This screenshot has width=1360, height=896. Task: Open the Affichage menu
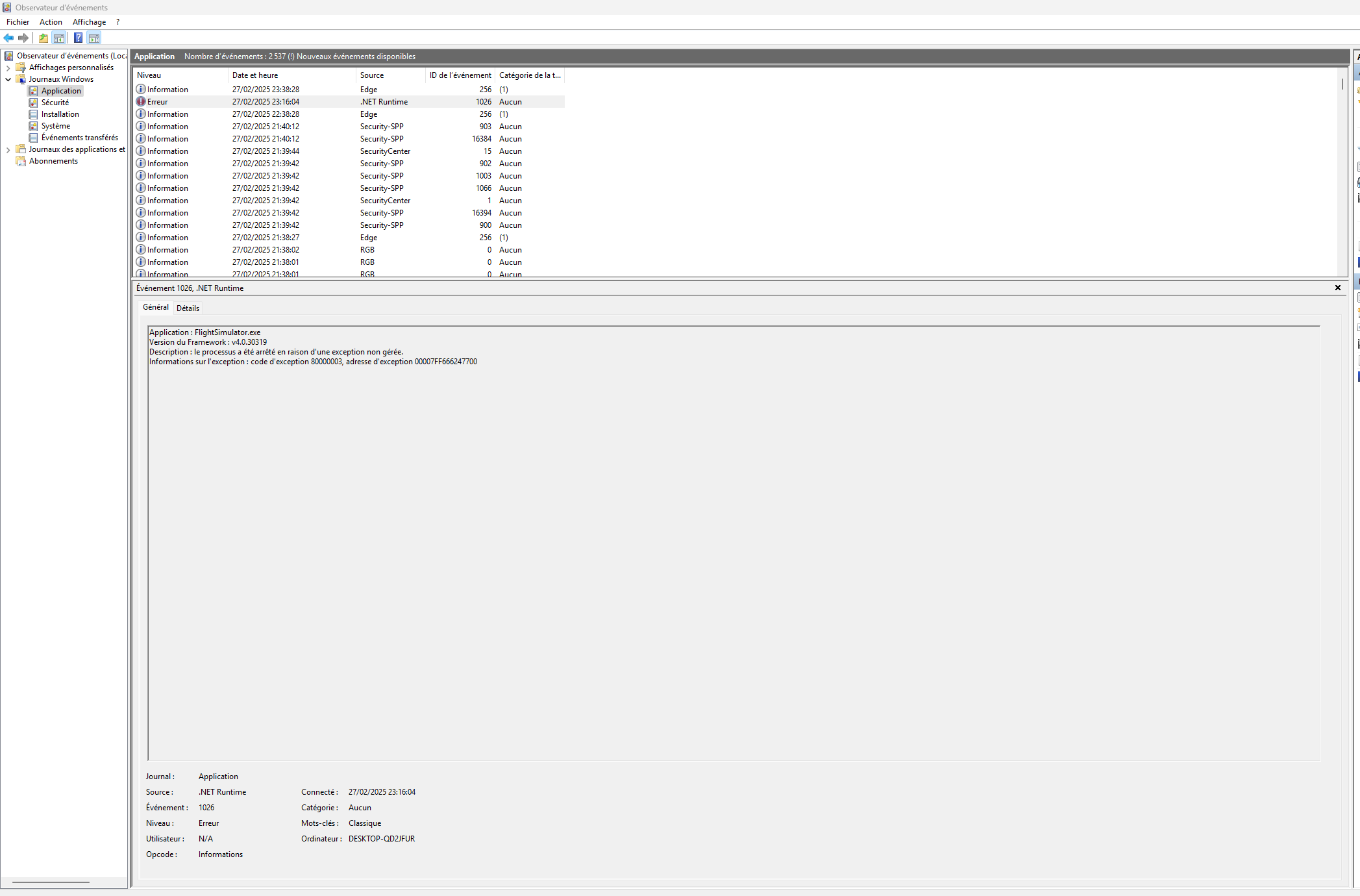pos(89,22)
